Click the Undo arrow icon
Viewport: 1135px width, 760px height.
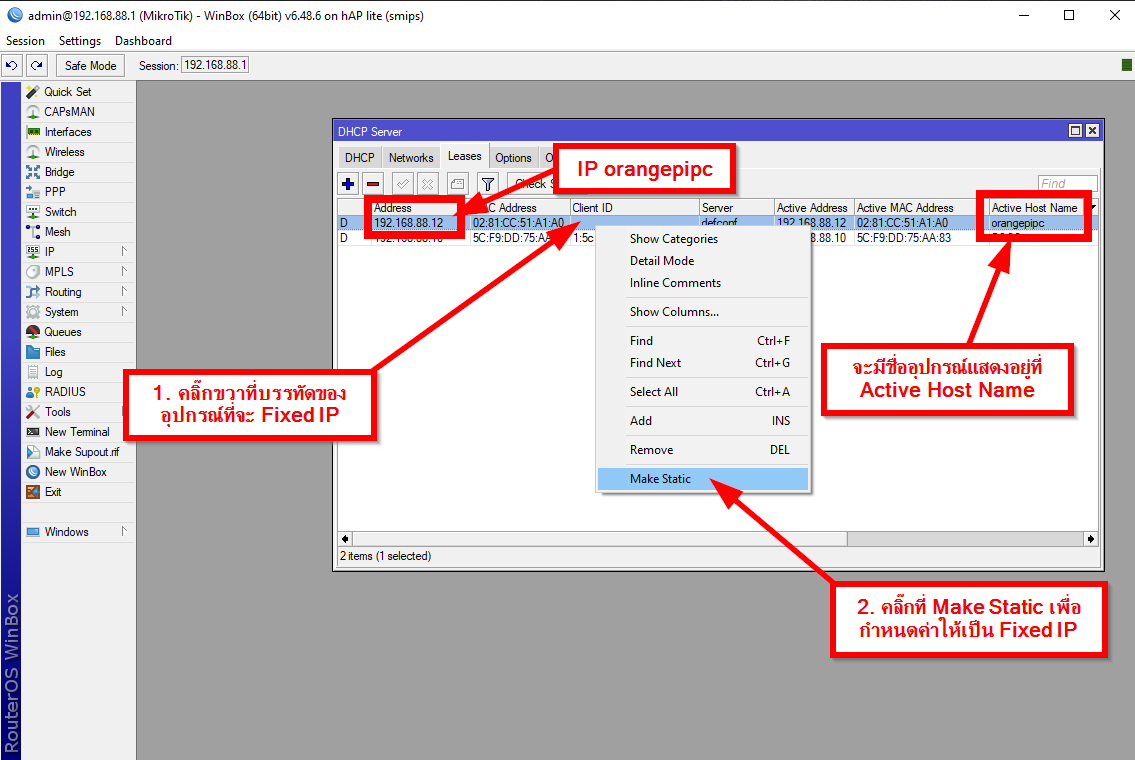(12, 65)
